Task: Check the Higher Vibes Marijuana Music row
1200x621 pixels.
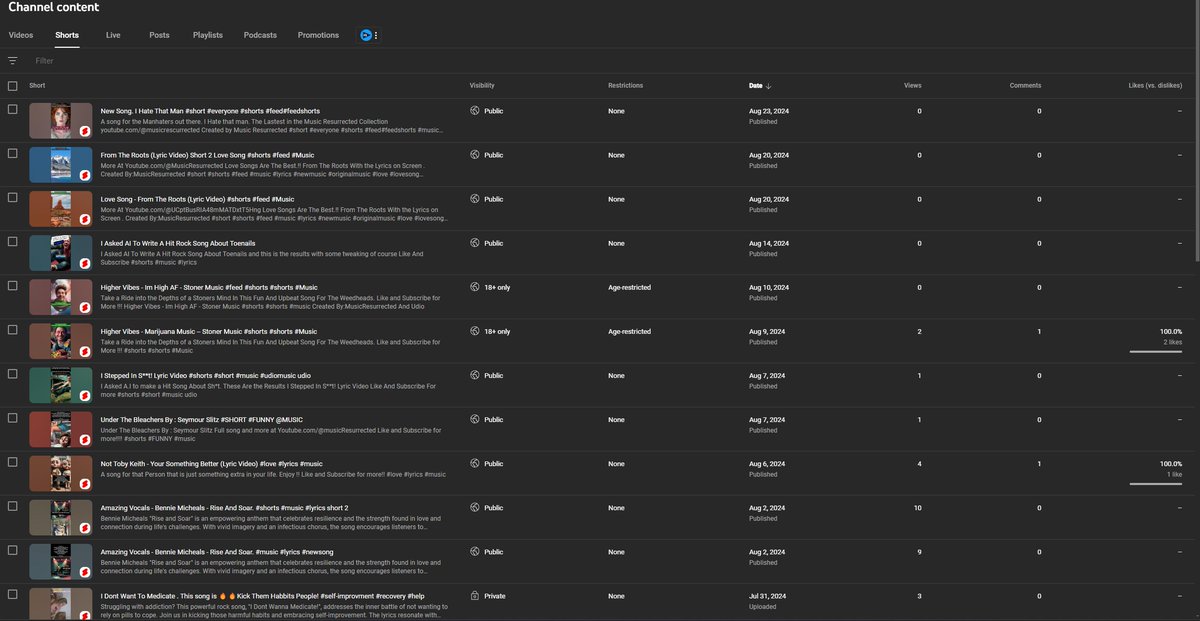Action: pos(12,329)
